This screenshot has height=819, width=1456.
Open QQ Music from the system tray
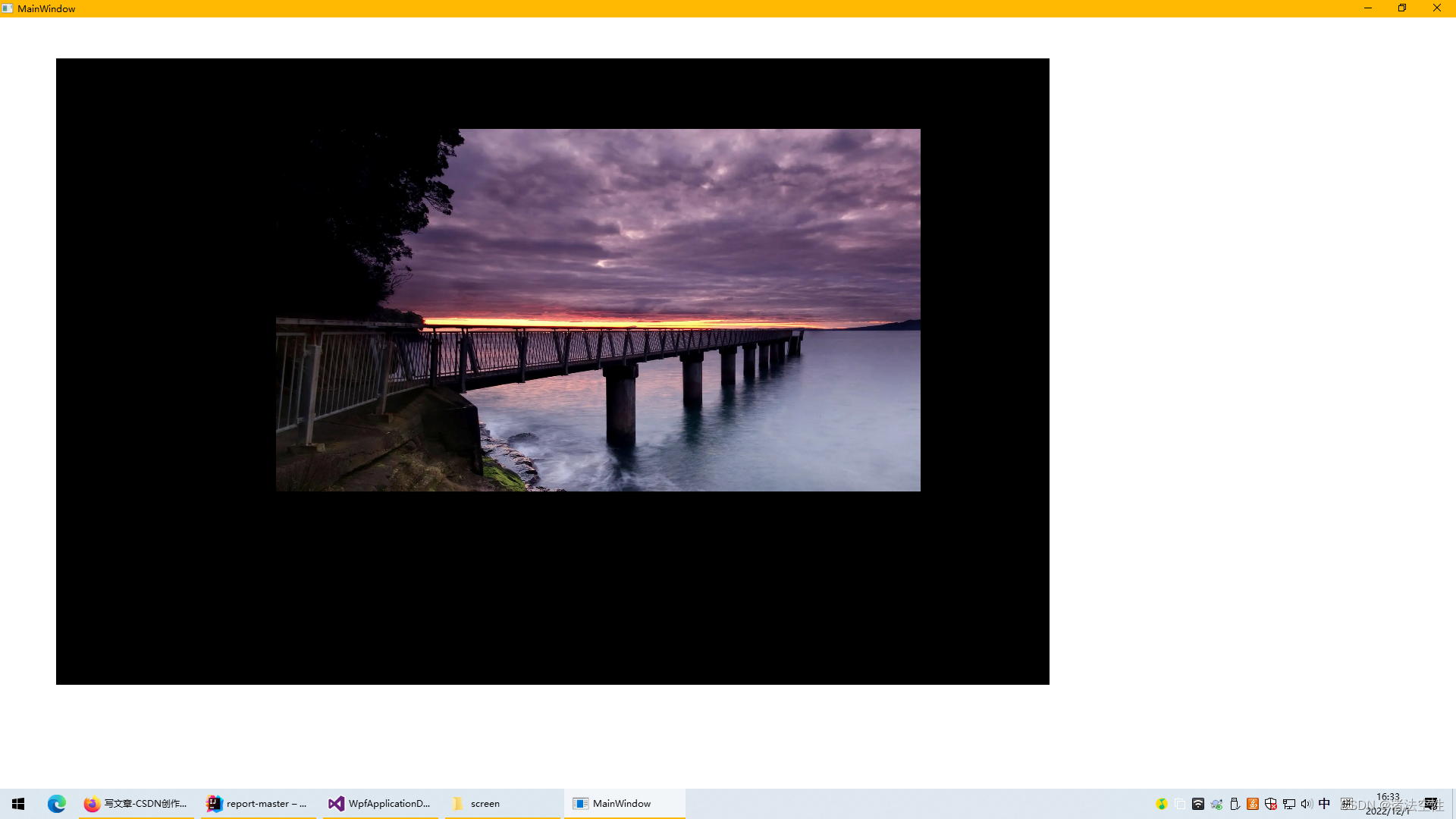[x=1162, y=803]
